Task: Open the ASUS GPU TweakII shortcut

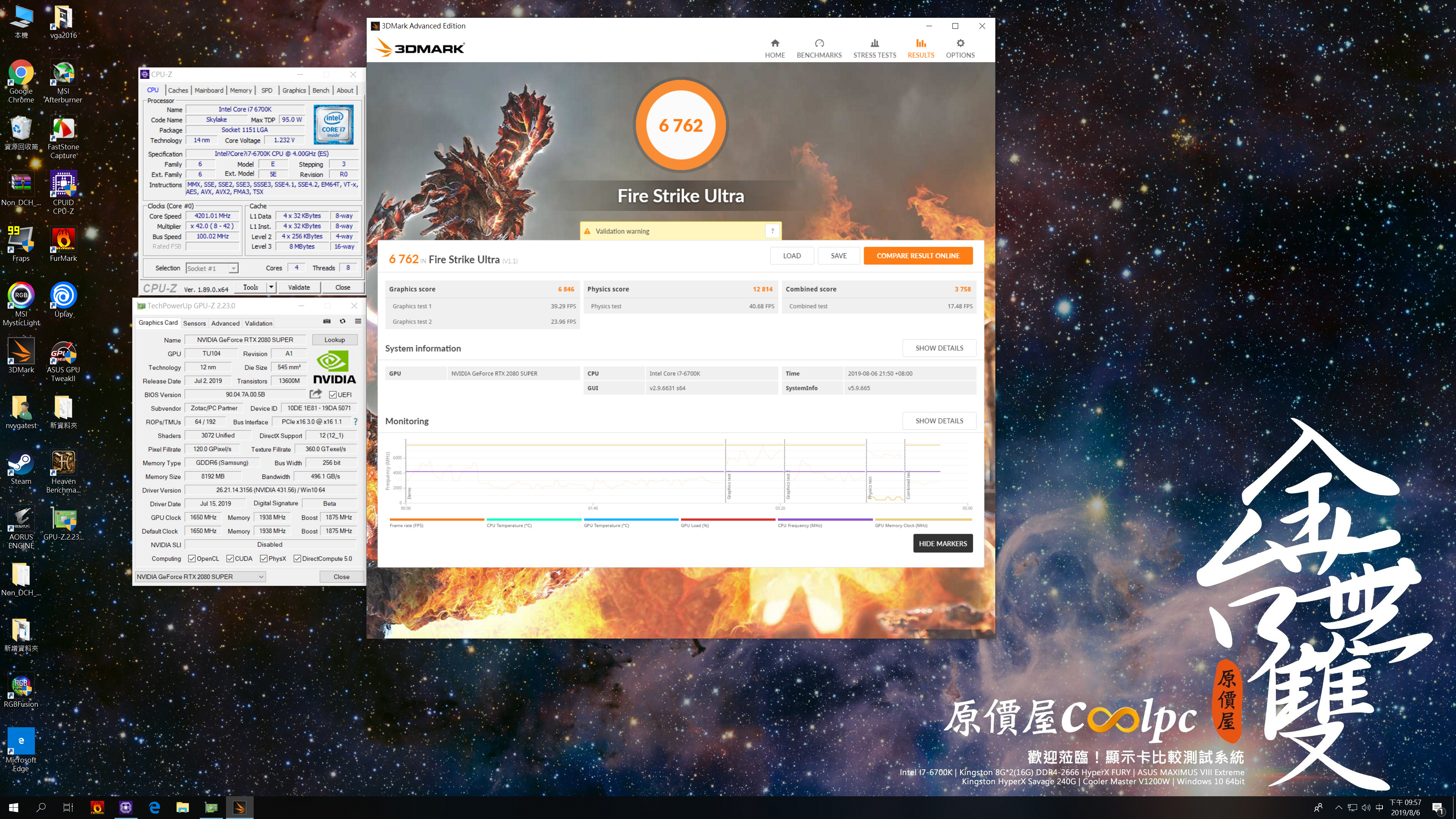Action: tap(63, 361)
